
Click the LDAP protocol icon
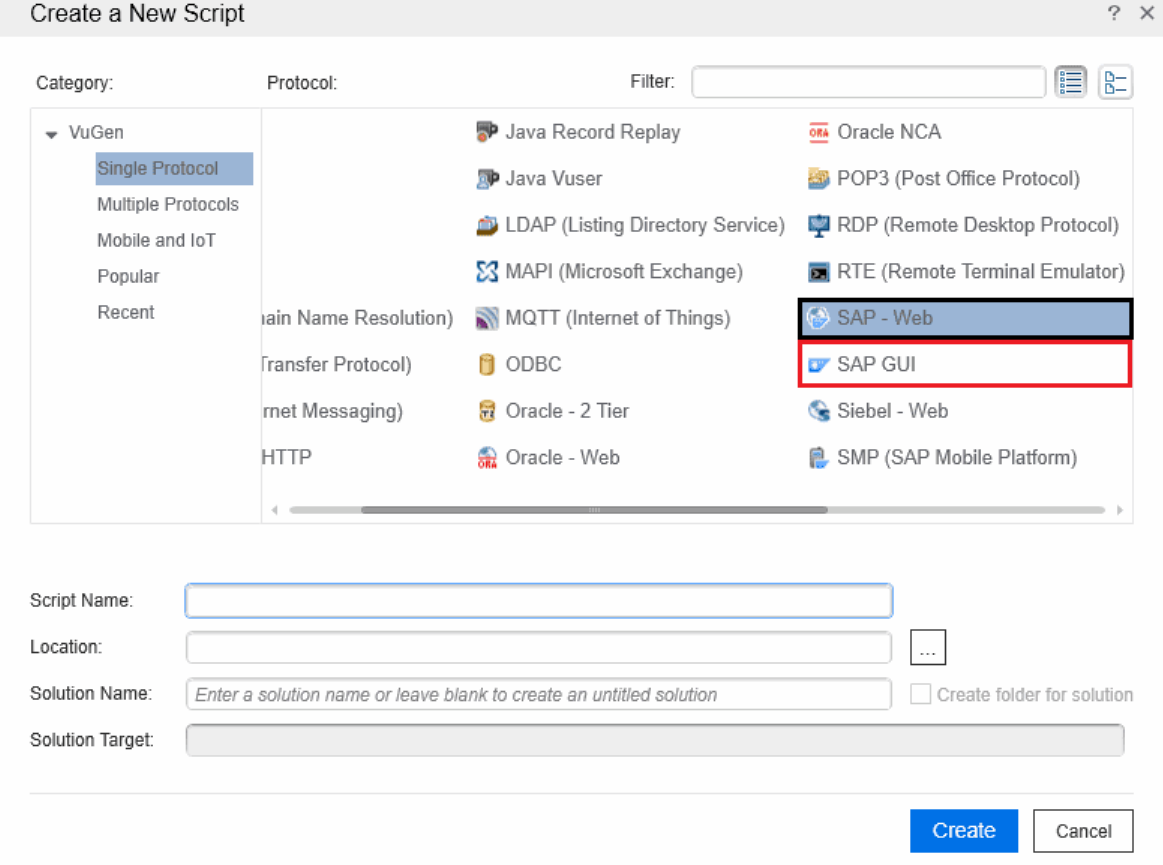487,226
